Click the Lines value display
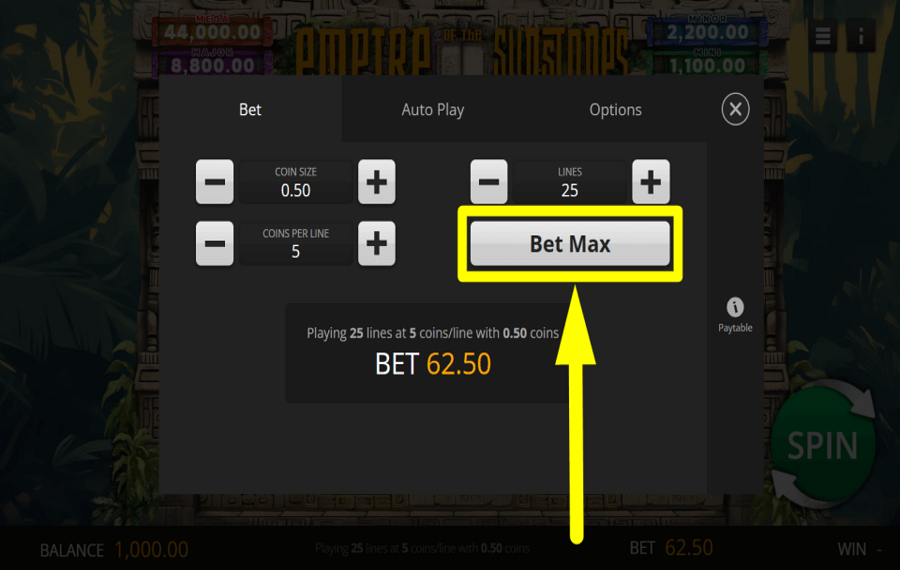Viewport: 900px width, 570px height. pyautogui.click(x=569, y=182)
